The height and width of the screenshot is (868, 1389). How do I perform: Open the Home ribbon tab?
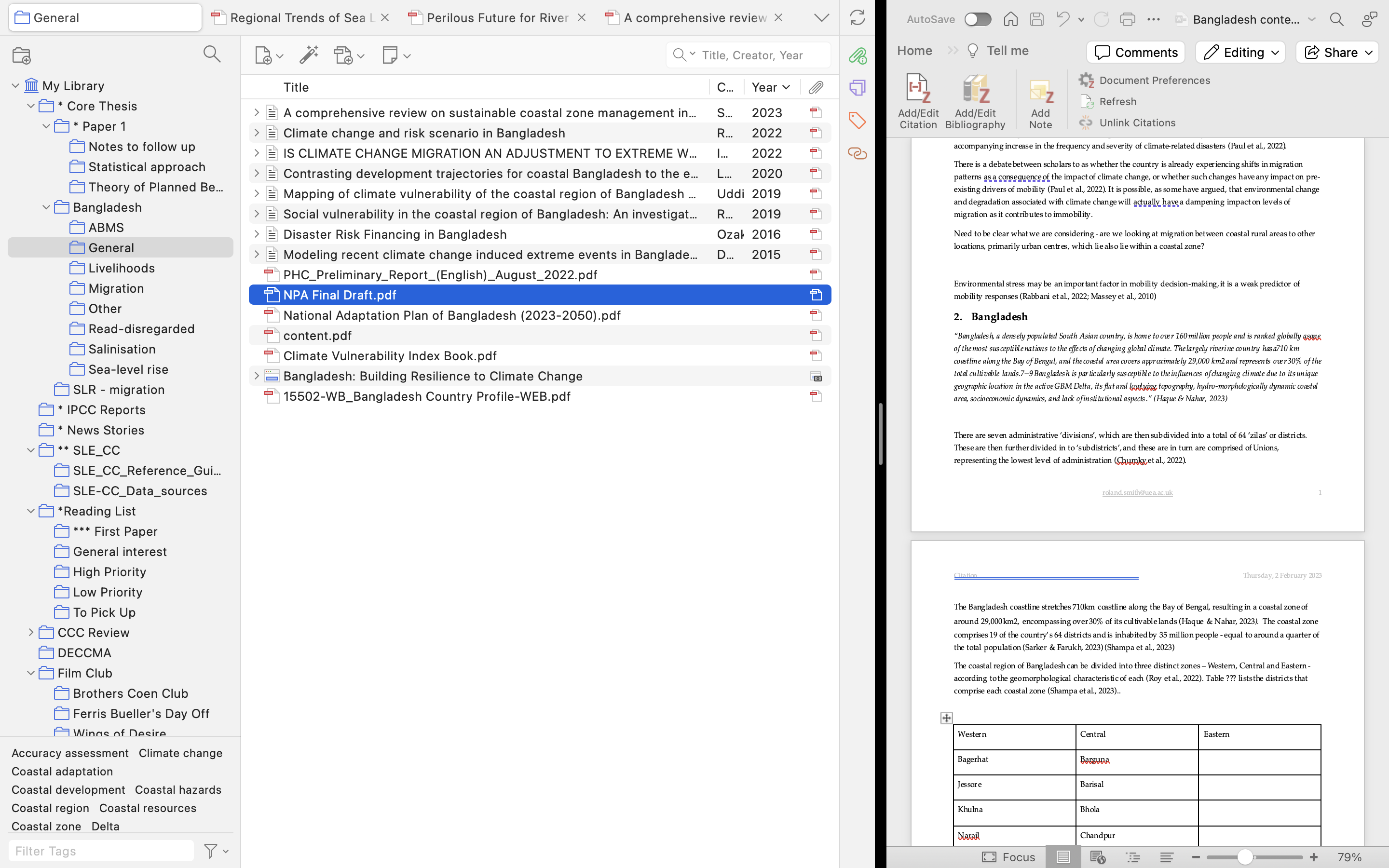(914, 51)
